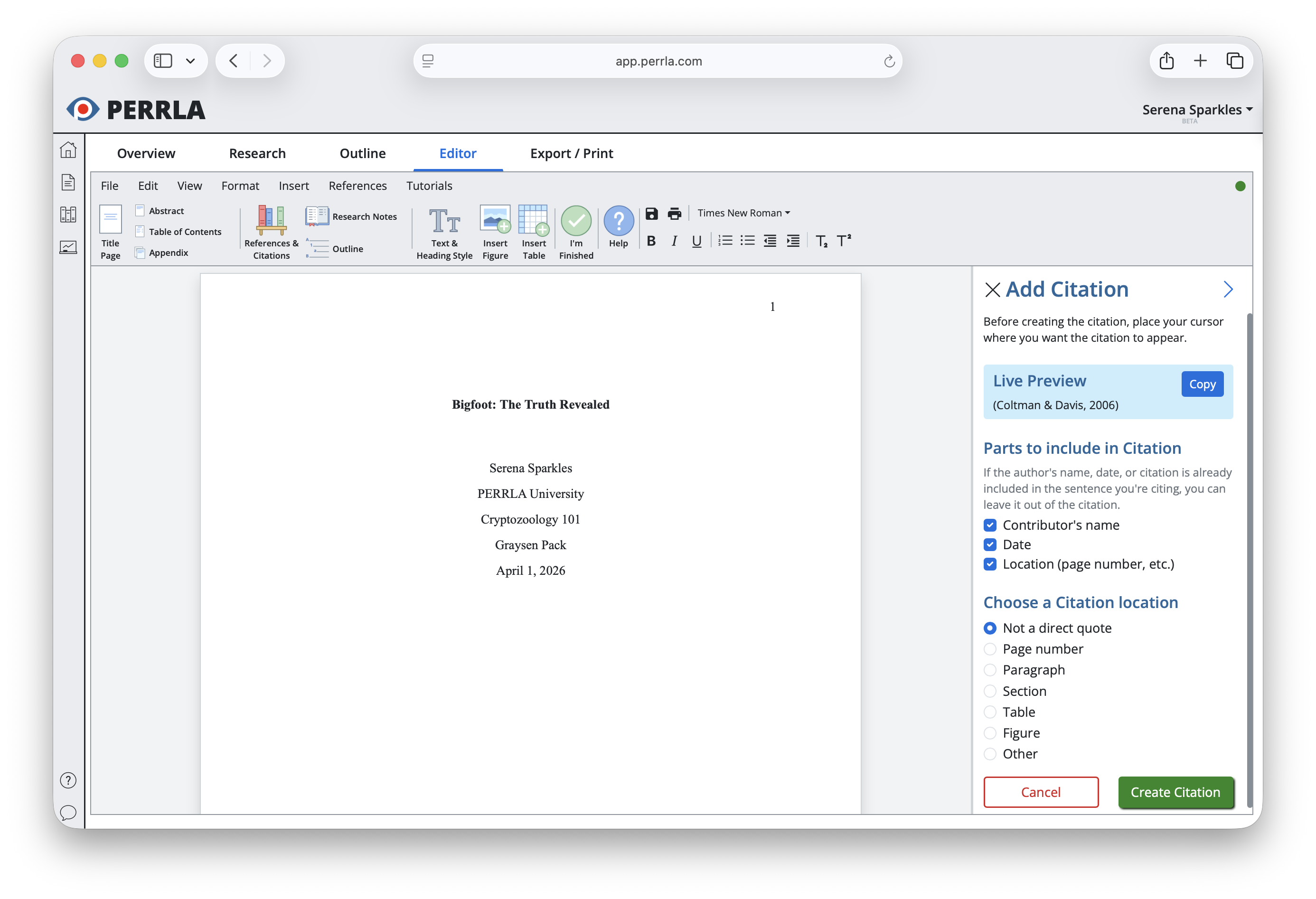Toggle bold formatting
Screen dimensions: 1316x899
[x=651, y=241]
